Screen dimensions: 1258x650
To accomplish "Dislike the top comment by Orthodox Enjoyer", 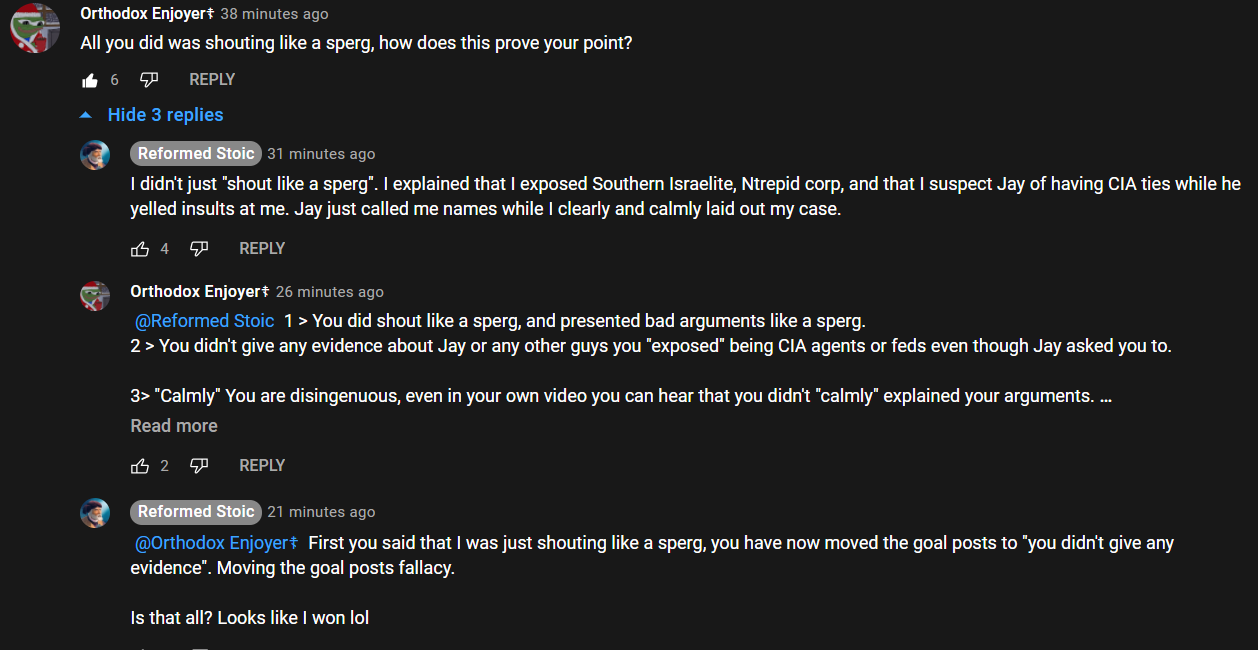I will point(149,80).
